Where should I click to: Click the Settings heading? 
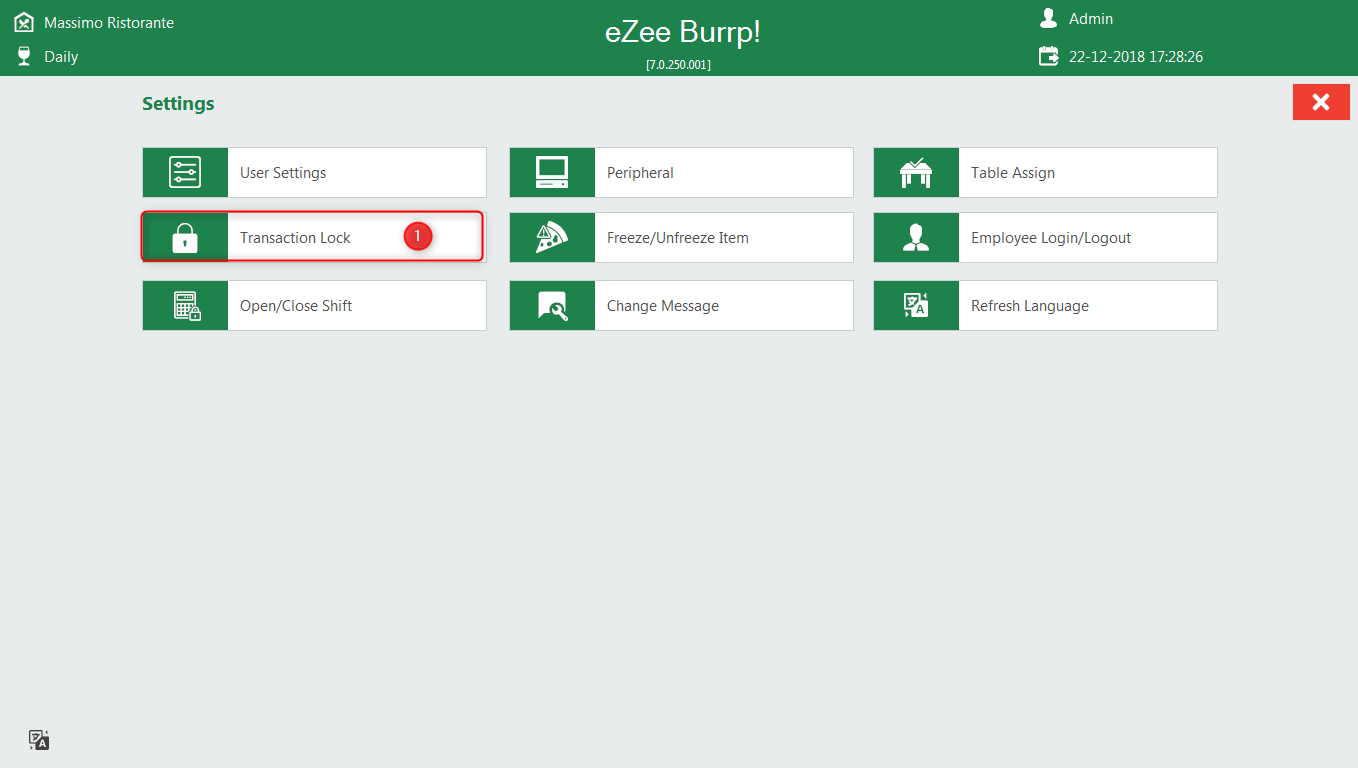point(178,104)
